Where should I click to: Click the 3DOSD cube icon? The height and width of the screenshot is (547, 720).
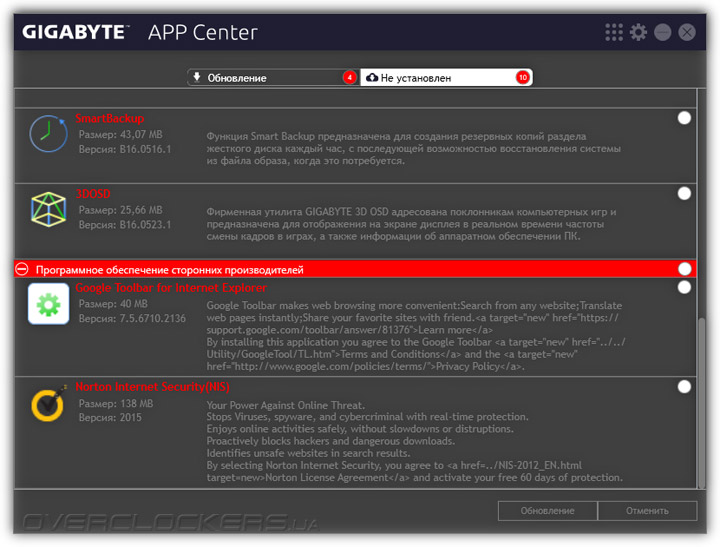(x=48, y=209)
